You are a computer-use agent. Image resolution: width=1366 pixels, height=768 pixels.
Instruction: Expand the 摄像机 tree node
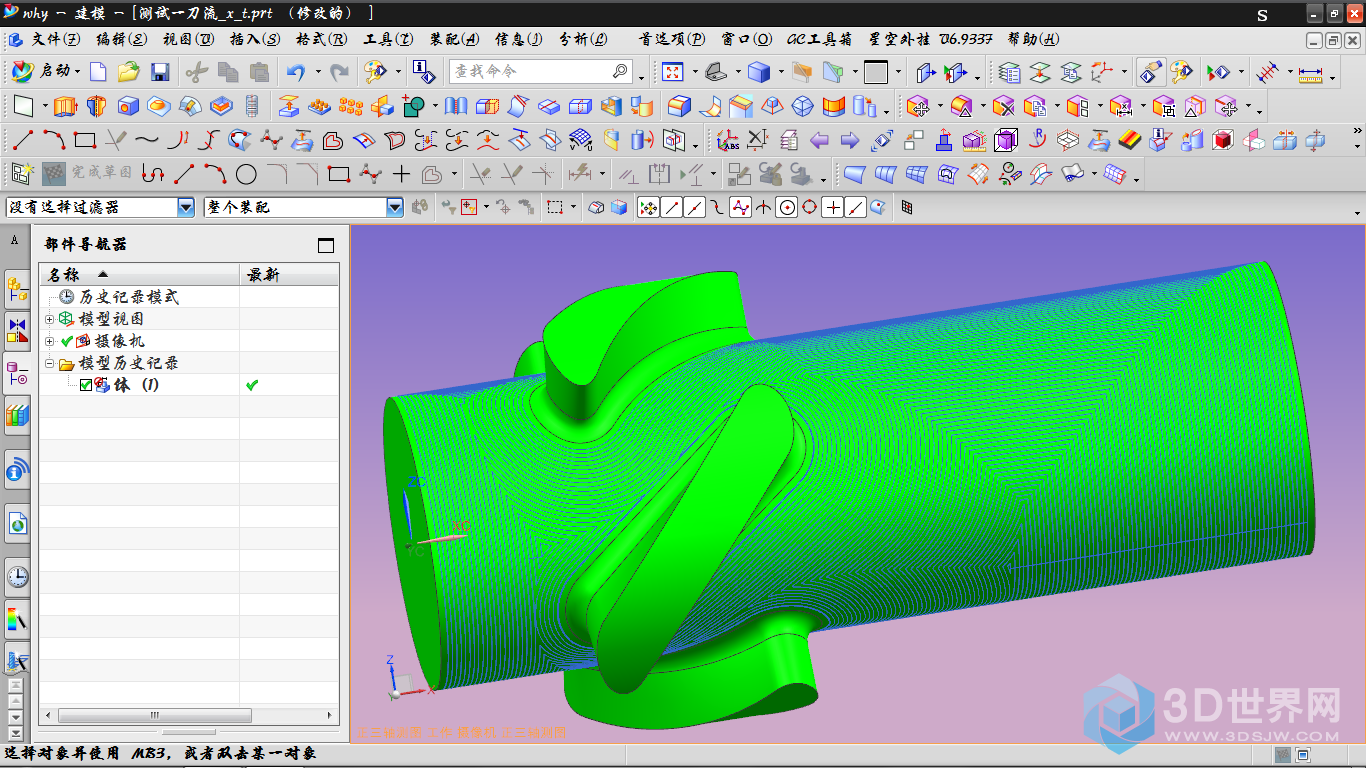[50, 341]
